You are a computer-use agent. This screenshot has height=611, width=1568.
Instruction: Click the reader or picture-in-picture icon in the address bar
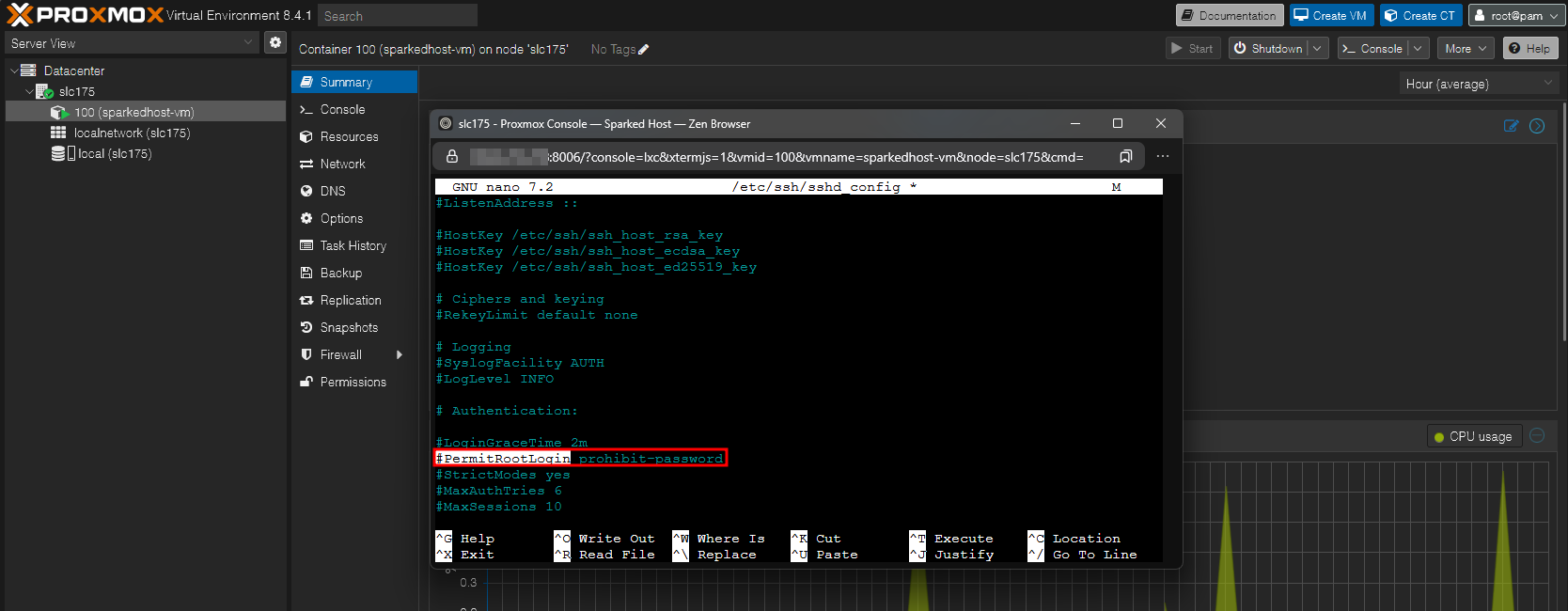(x=1125, y=157)
